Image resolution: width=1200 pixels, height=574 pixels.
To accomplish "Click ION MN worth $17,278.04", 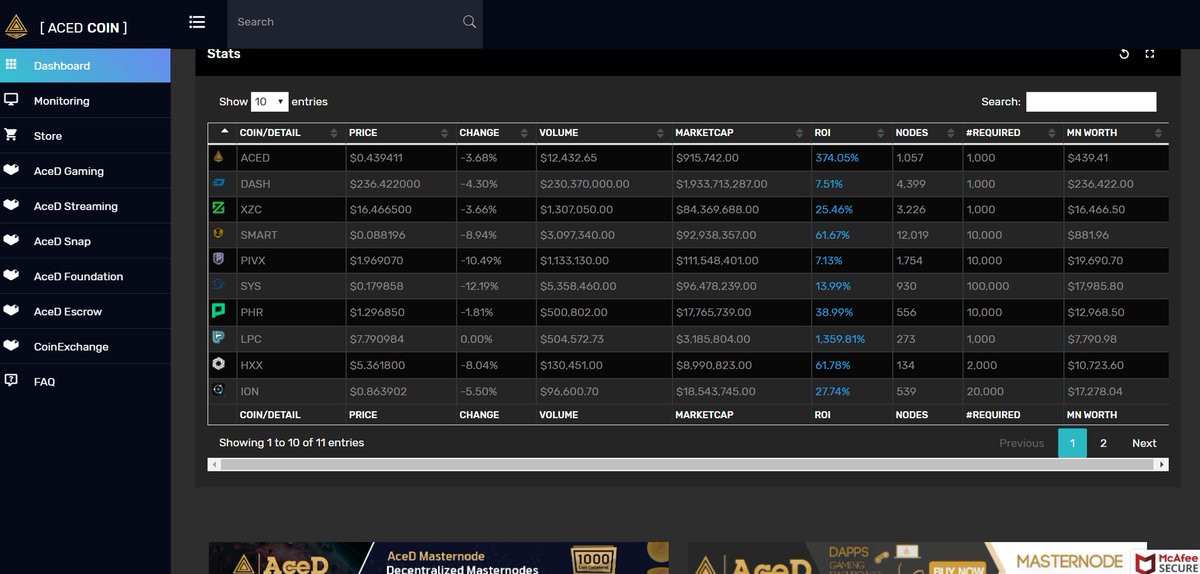I will pyautogui.click(x=1095, y=392).
